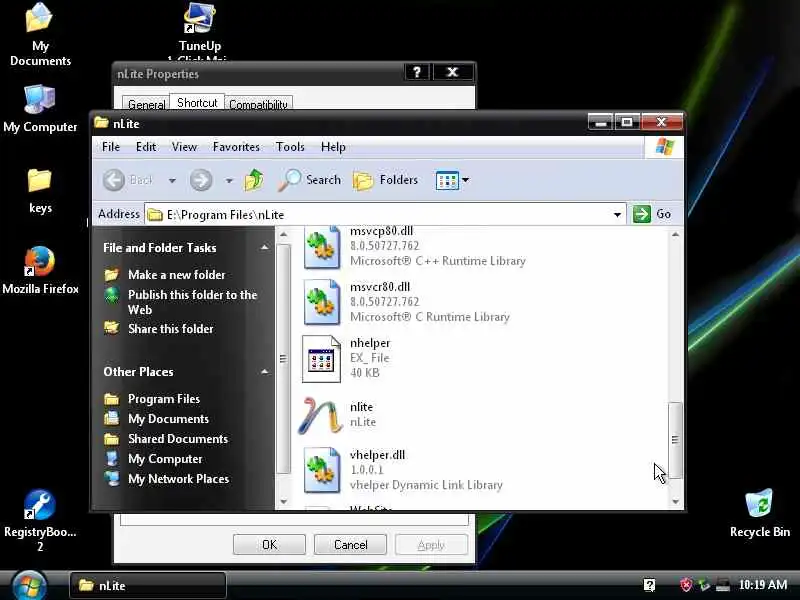Click the msvcr80.dll file name
The image size is (800, 600).
tap(380, 287)
